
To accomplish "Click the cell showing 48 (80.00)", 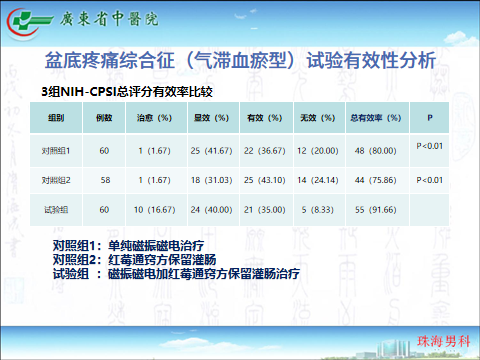I will click(x=377, y=151).
